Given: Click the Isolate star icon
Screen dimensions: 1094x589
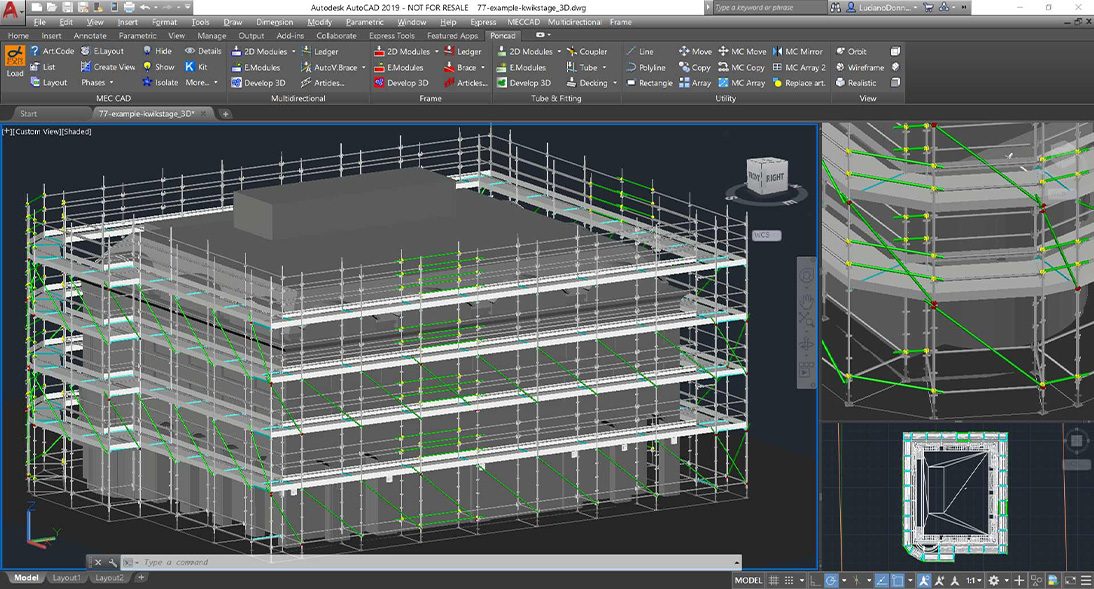Looking at the screenshot, I should [x=147, y=83].
